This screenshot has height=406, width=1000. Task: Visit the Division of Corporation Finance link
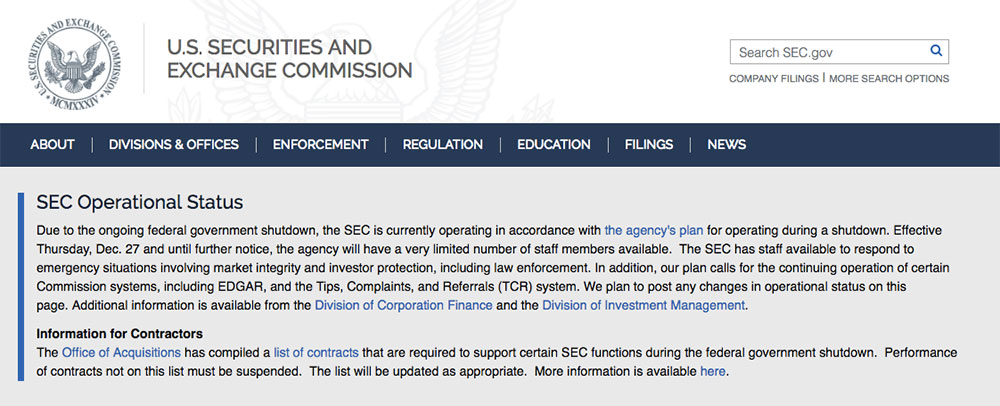pos(404,305)
